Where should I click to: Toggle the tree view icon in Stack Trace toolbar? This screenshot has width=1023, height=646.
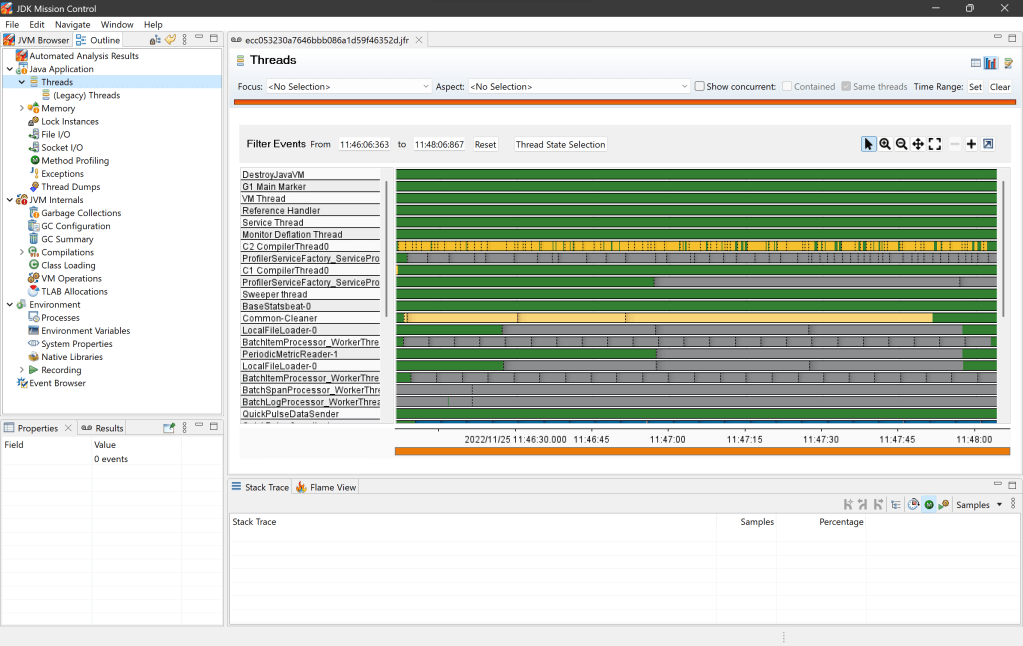point(895,505)
